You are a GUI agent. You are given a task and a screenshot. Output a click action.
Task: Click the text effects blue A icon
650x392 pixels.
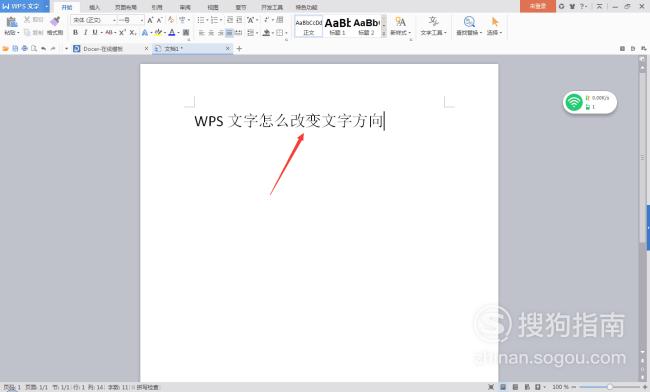145,32
